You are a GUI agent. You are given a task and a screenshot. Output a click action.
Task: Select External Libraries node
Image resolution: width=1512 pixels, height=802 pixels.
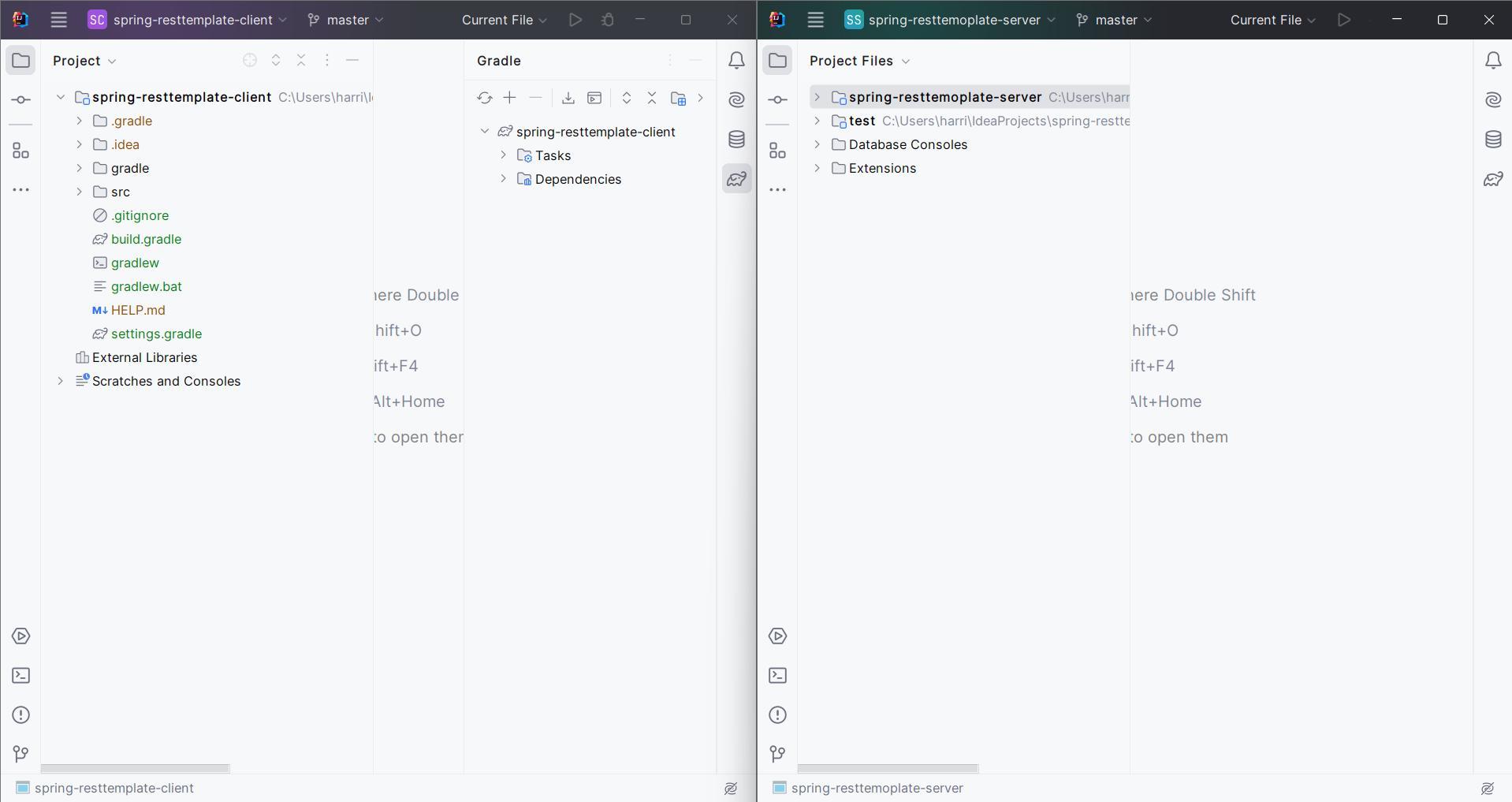[136, 357]
